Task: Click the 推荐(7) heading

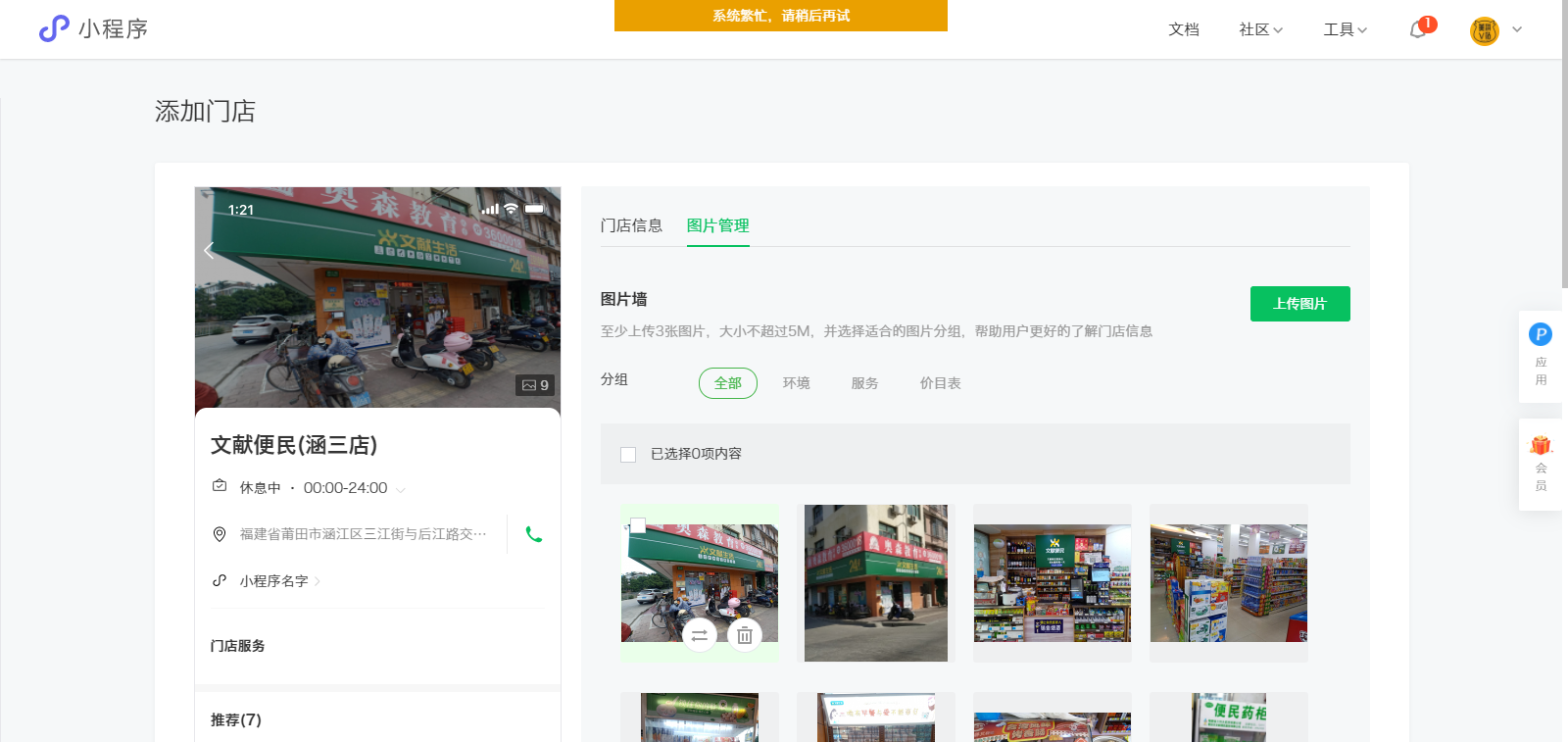Action: [x=236, y=719]
